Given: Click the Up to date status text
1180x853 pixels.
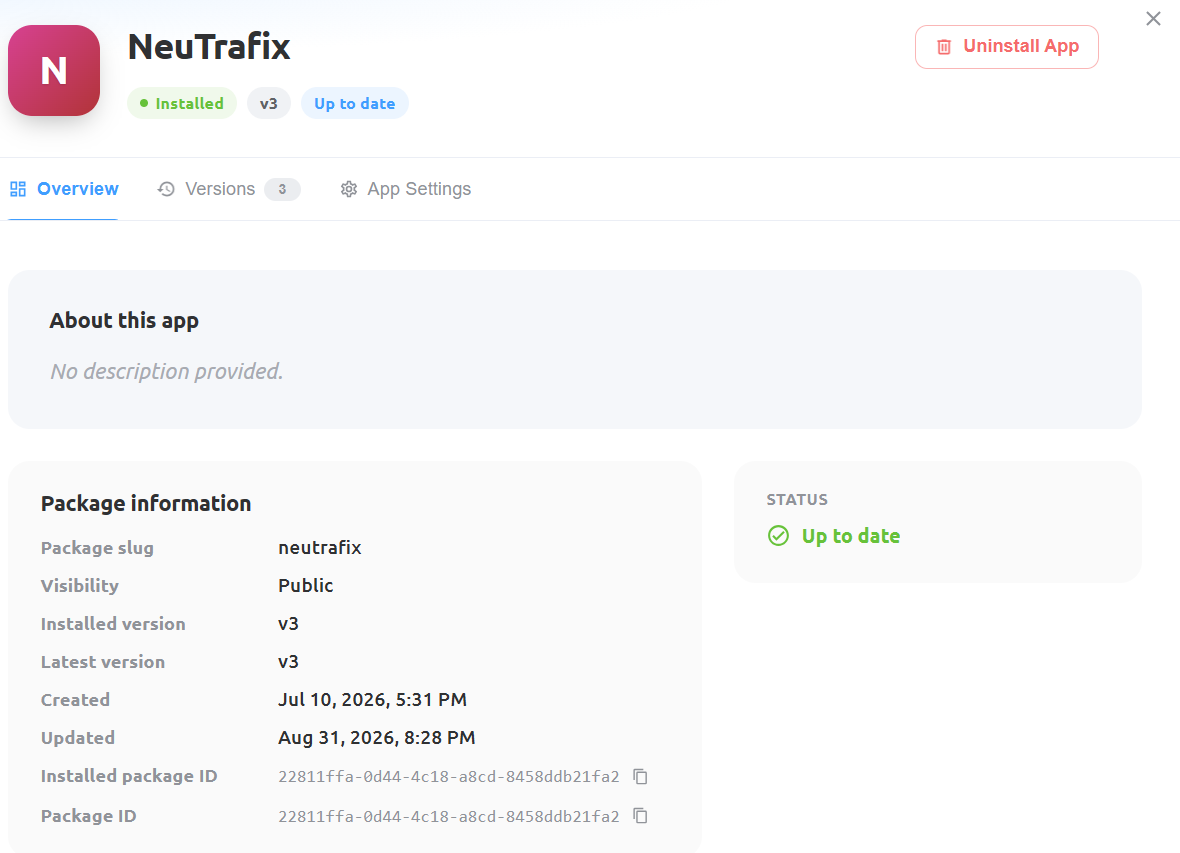Looking at the screenshot, I should coord(850,536).
